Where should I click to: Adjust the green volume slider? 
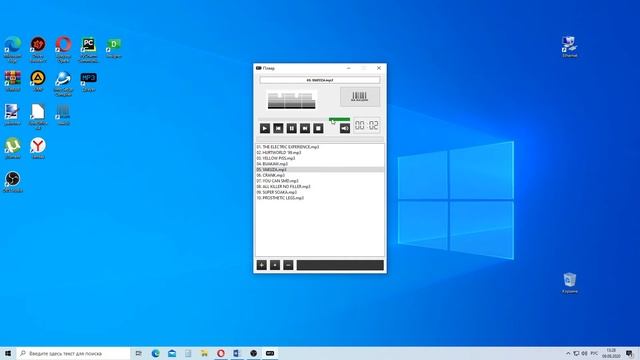[x=340, y=119]
